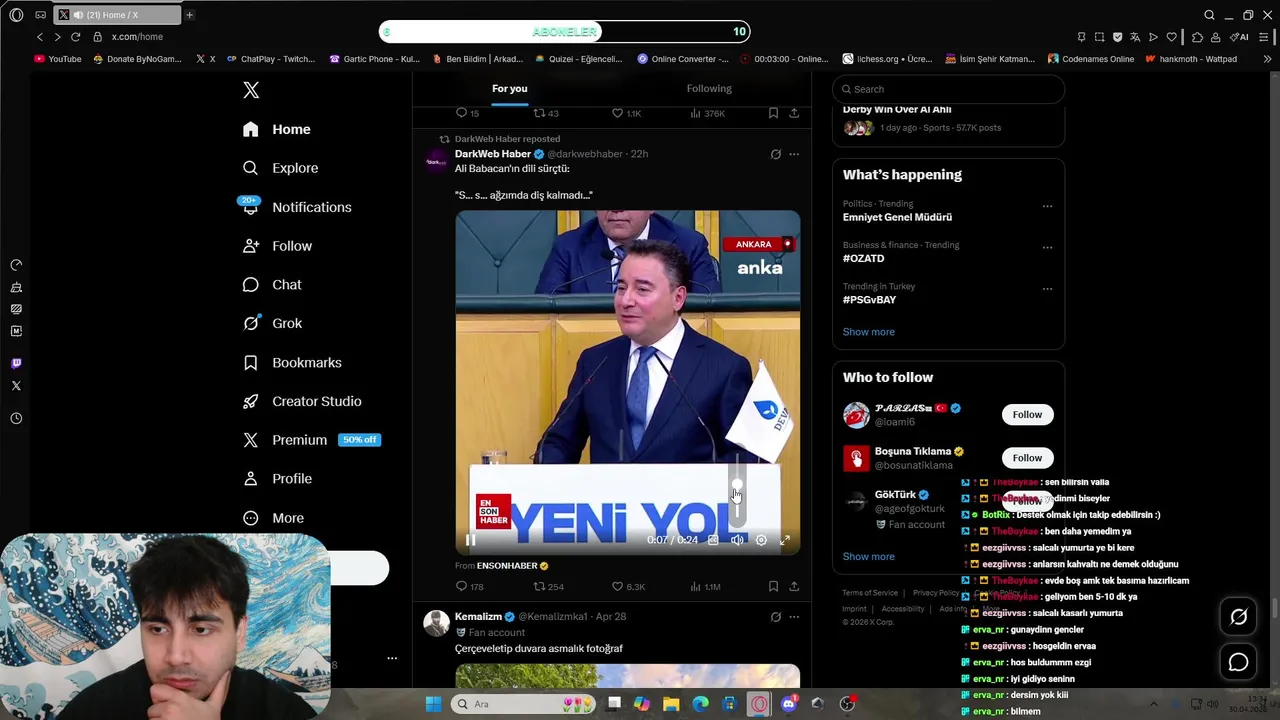
Task: Repost the DarkWeb Haber post (254)
Action: (548, 586)
